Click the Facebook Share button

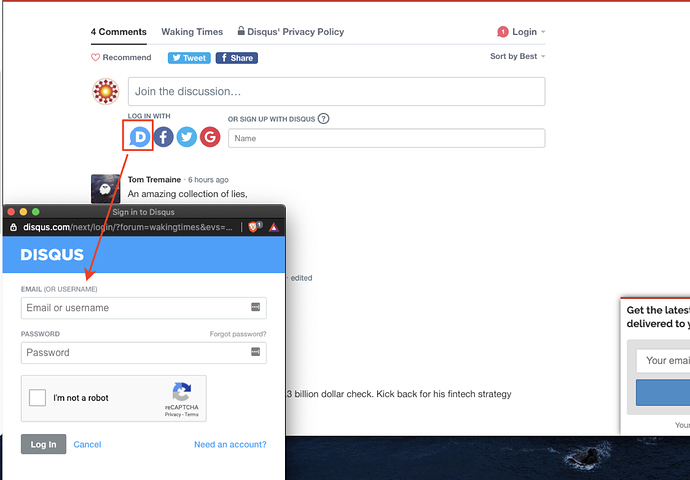(237, 58)
